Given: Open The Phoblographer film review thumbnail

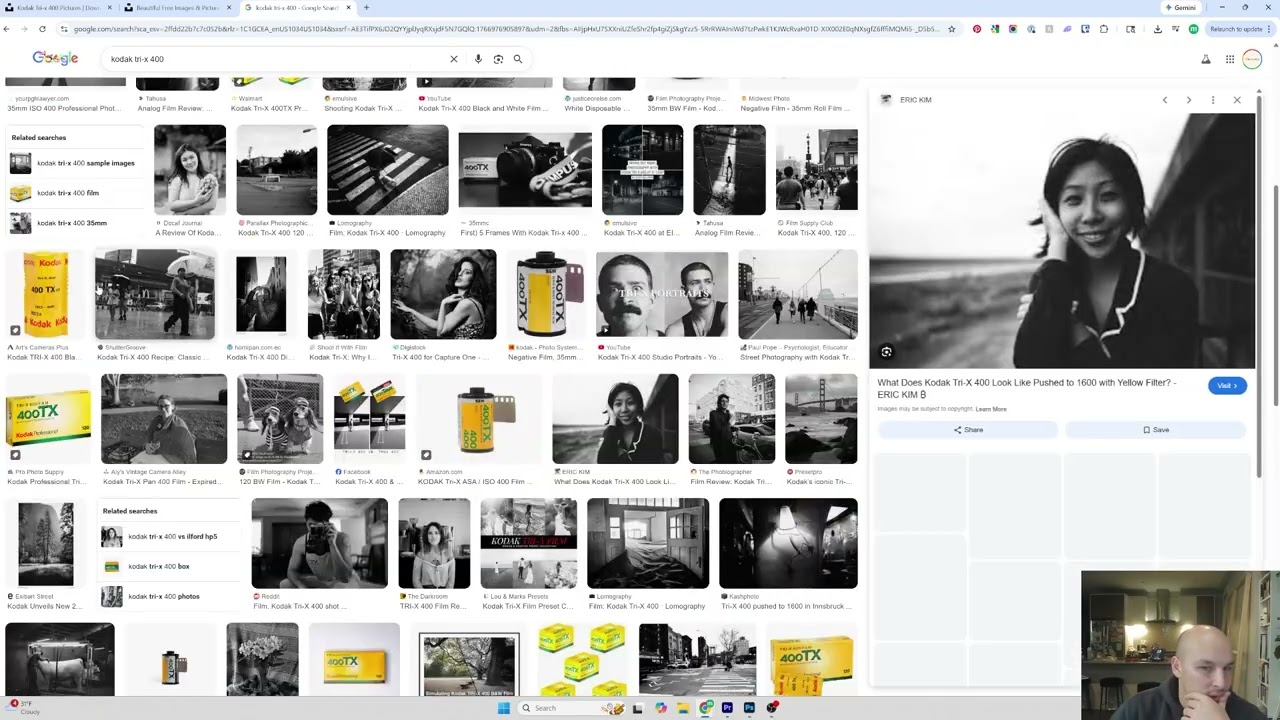Looking at the screenshot, I should 732,419.
